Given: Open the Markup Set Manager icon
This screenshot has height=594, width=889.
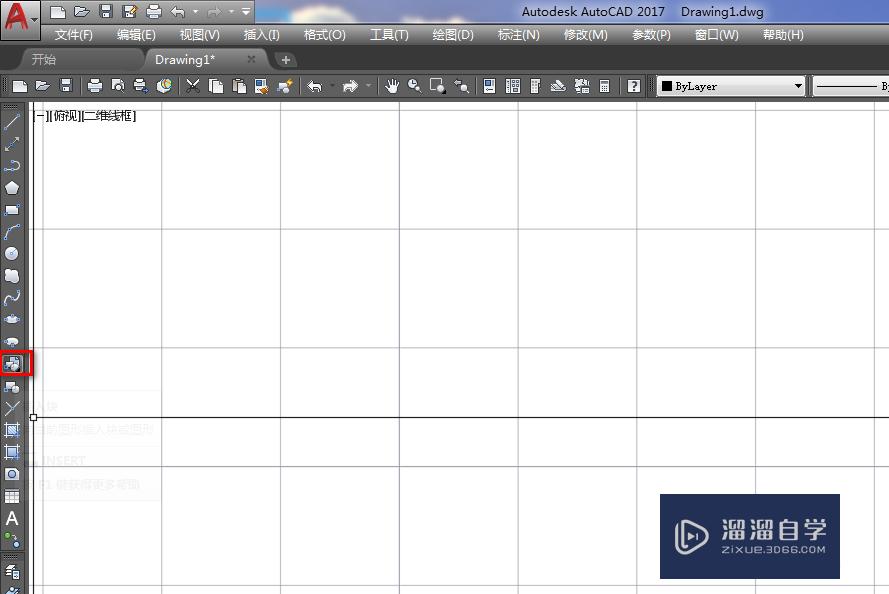Looking at the screenshot, I should tap(582, 86).
